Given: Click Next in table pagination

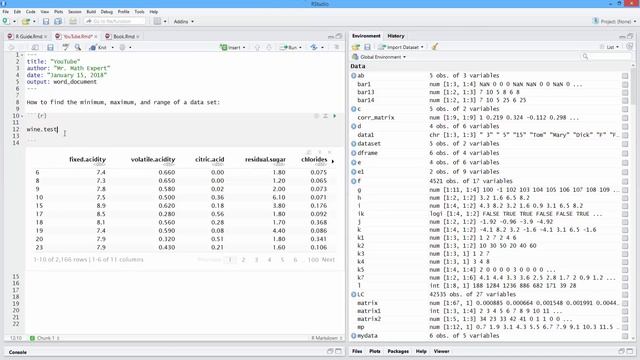Looking at the screenshot, I should tap(328, 260).
